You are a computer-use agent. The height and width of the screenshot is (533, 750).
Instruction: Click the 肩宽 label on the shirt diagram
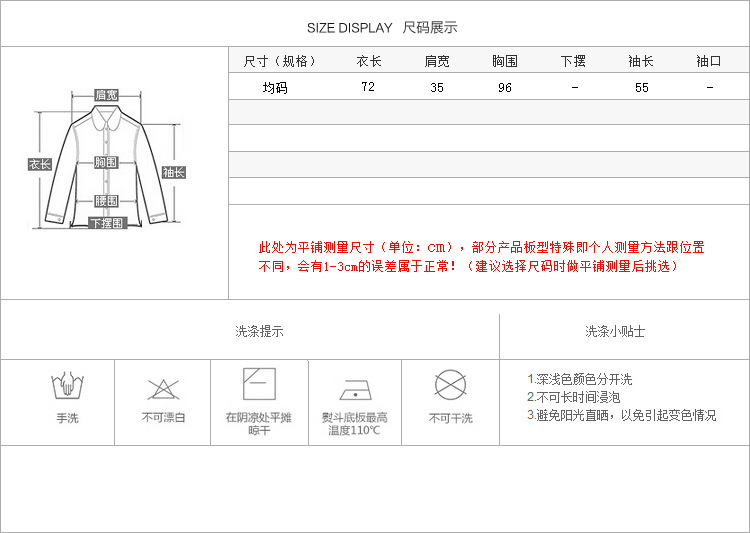[x=106, y=95]
